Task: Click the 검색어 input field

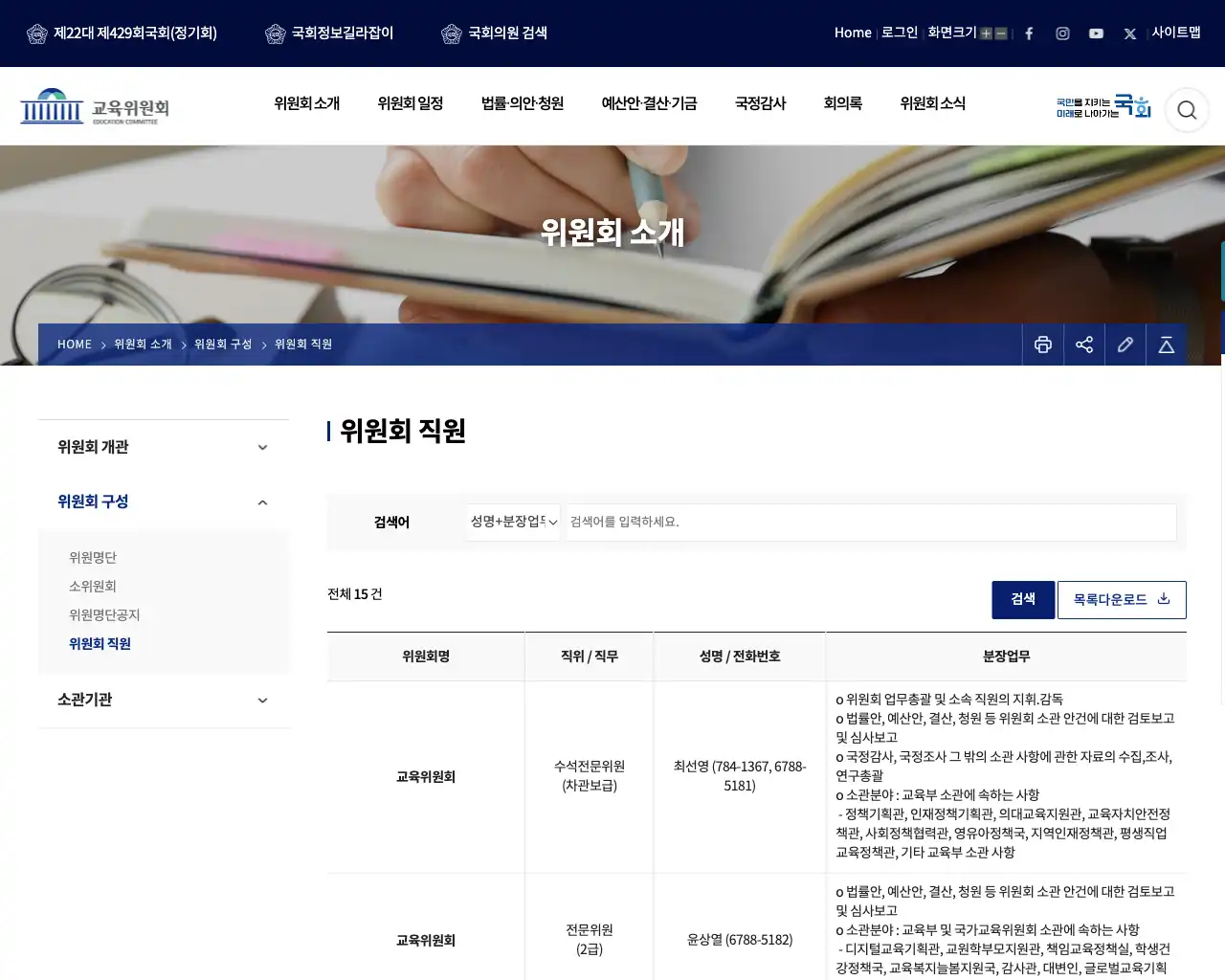Action: [x=871, y=522]
